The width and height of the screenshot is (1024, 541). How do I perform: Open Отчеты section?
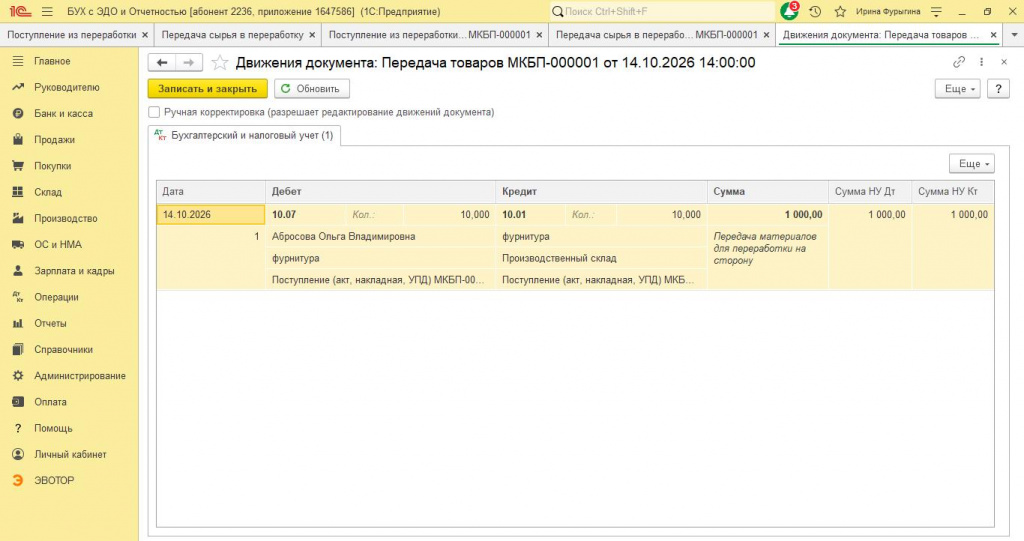pyautogui.click(x=50, y=323)
